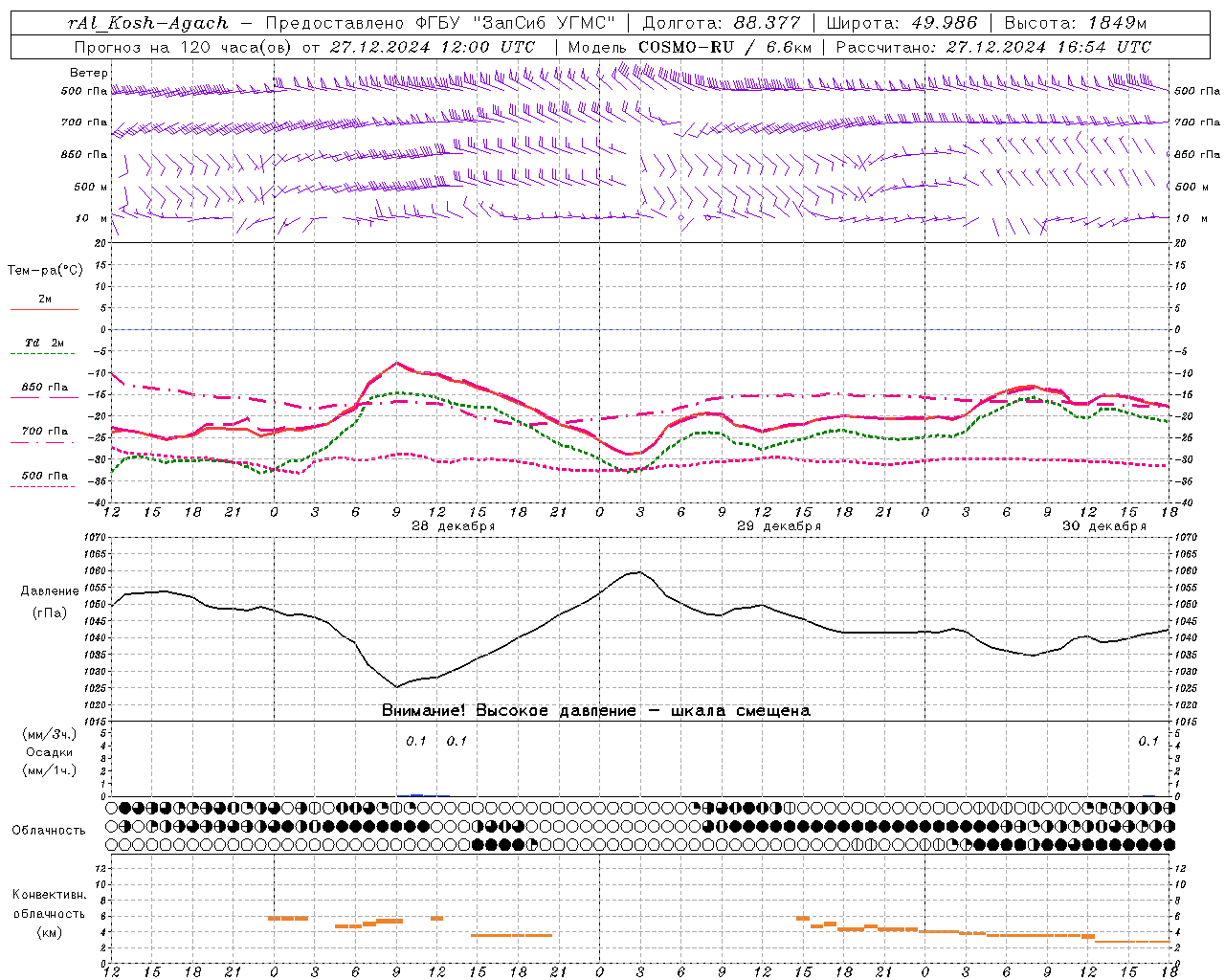Click the '(мм/1ч.)' precipitation unit label
The width and height of the screenshot is (1225, 980).
(49, 770)
